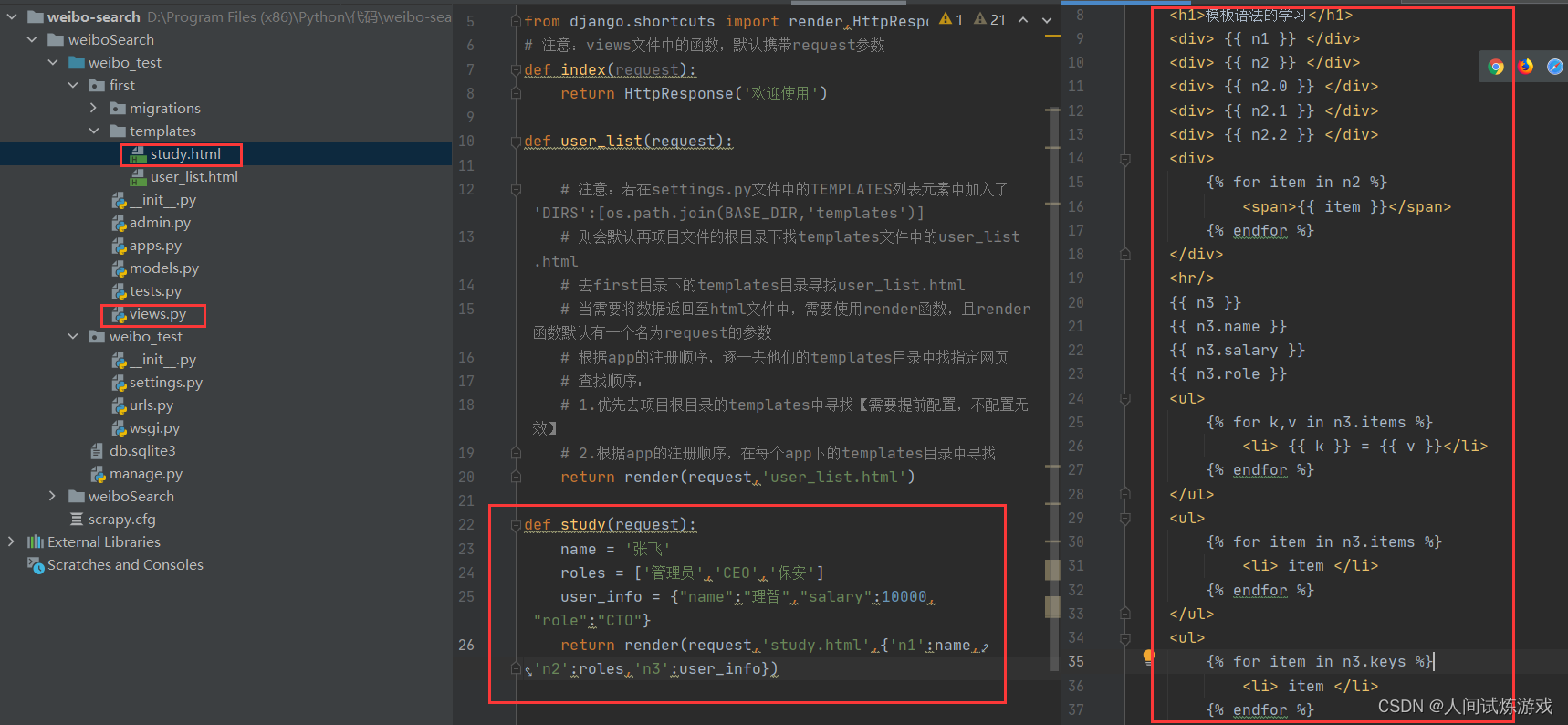This screenshot has height=725, width=1568.
Task: Fold the study function at line 22
Action: coord(516,525)
